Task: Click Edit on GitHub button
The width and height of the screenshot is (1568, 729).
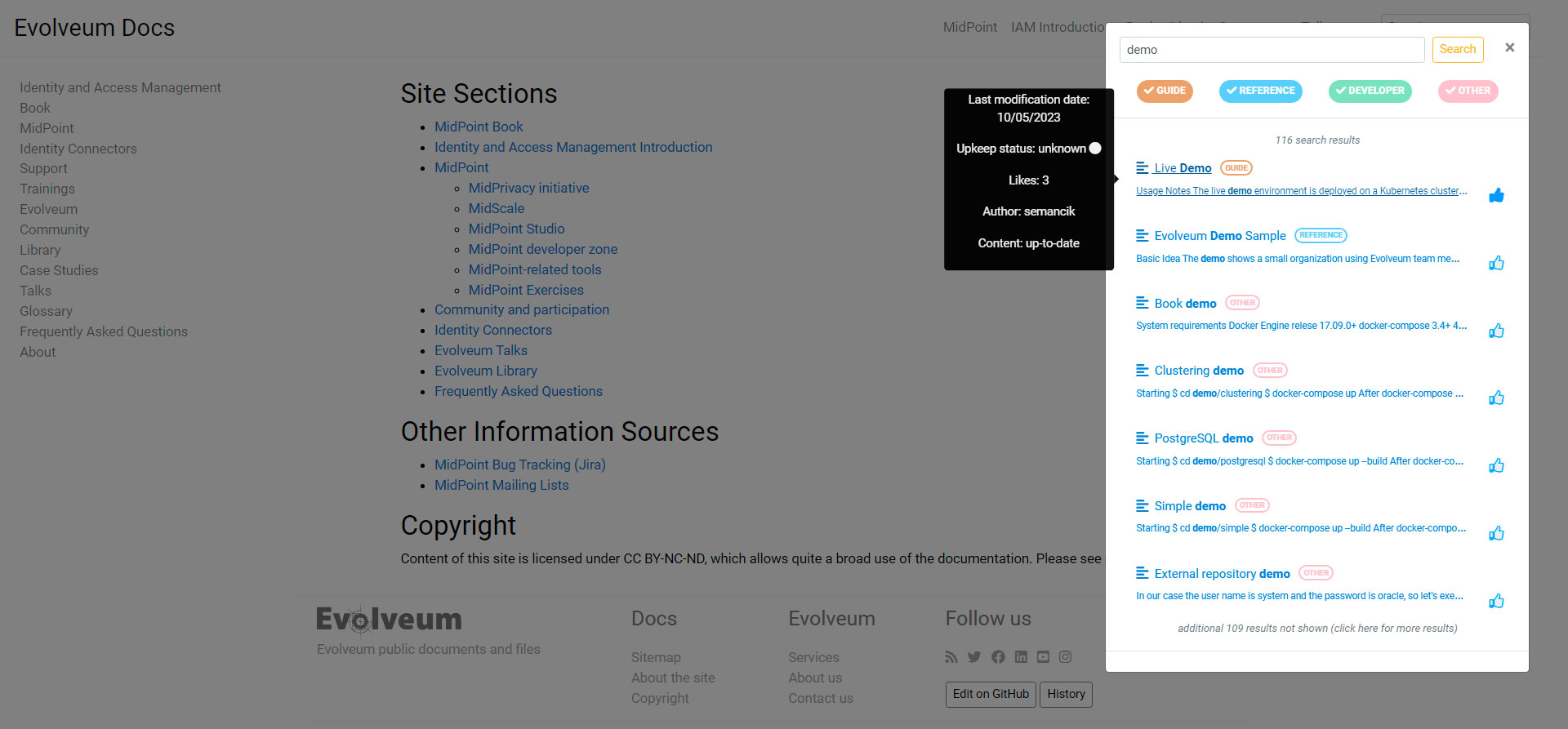Action: pos(991,694)
